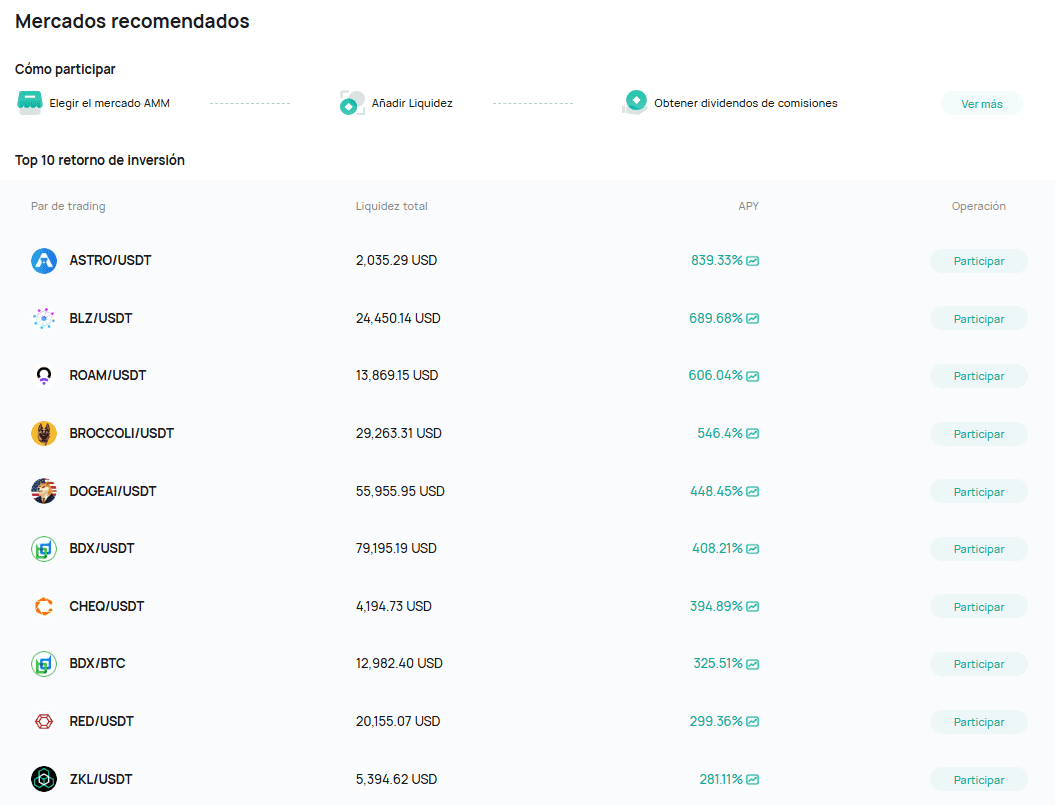The image size is (1055, 805).
Task: Participate in the ZKL/USDT market
Action: point(979,779)
